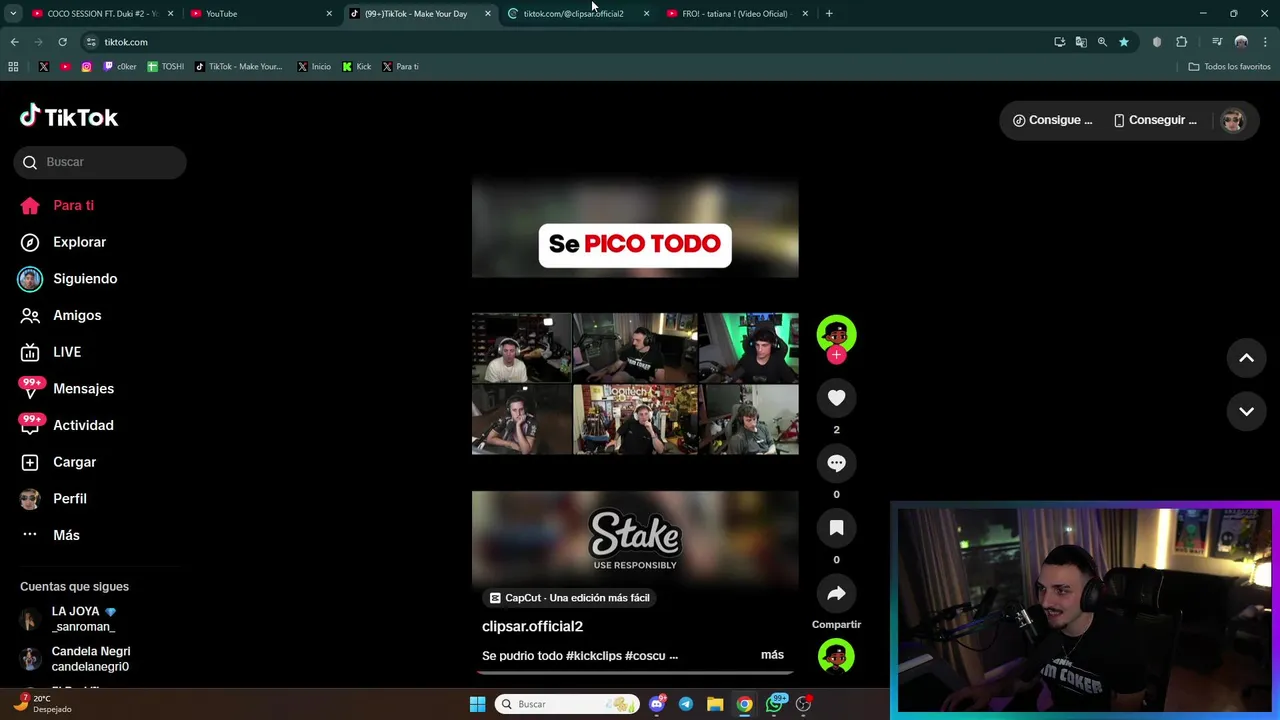Open Explorar in sidebar
The height and width of the screenshot is (720, 1280).
coord(64,242)
